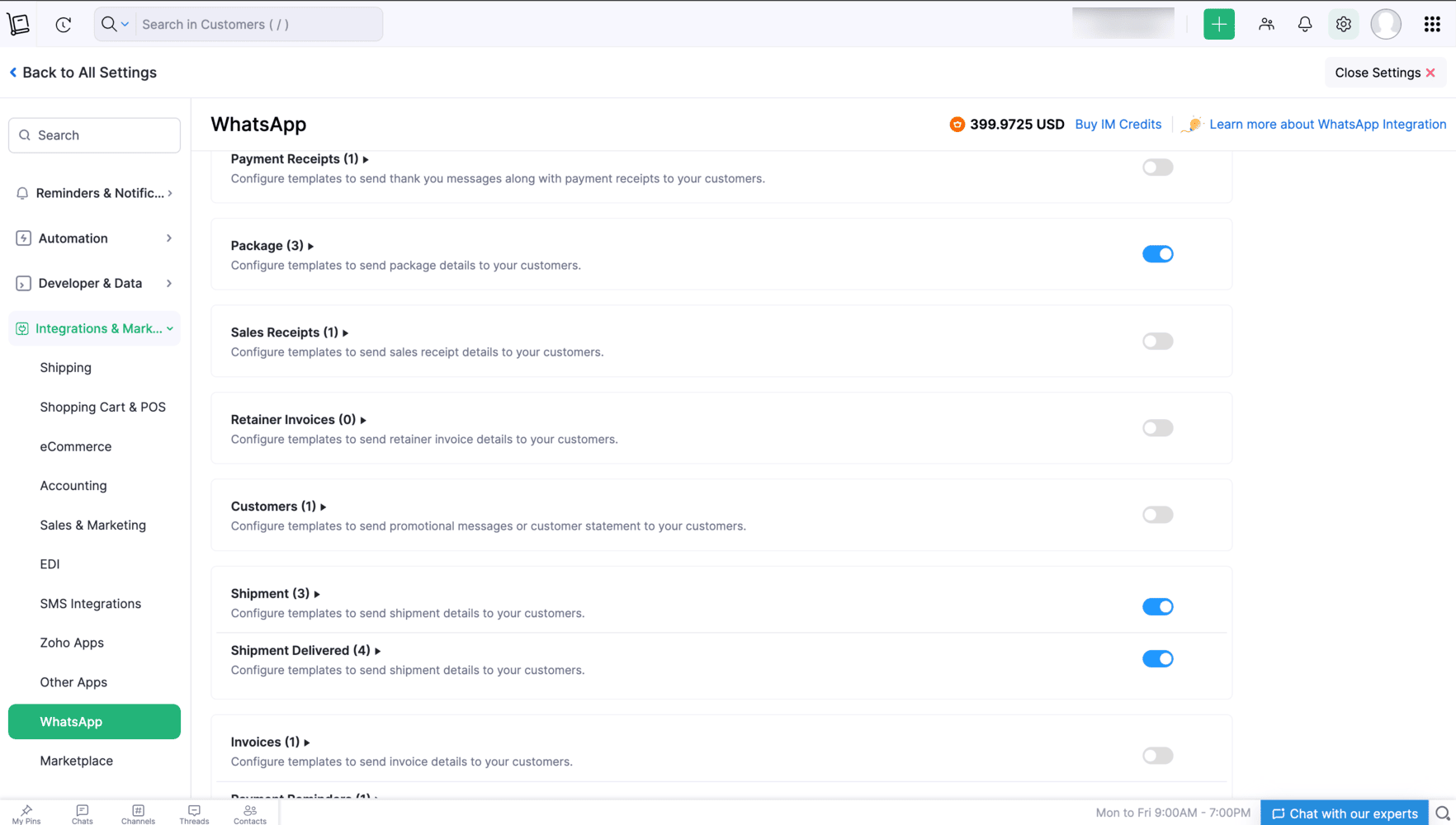Enable the Payment Receipts toggle
The height and width of the screenshot is (825, 1456).
[1157, 167]
